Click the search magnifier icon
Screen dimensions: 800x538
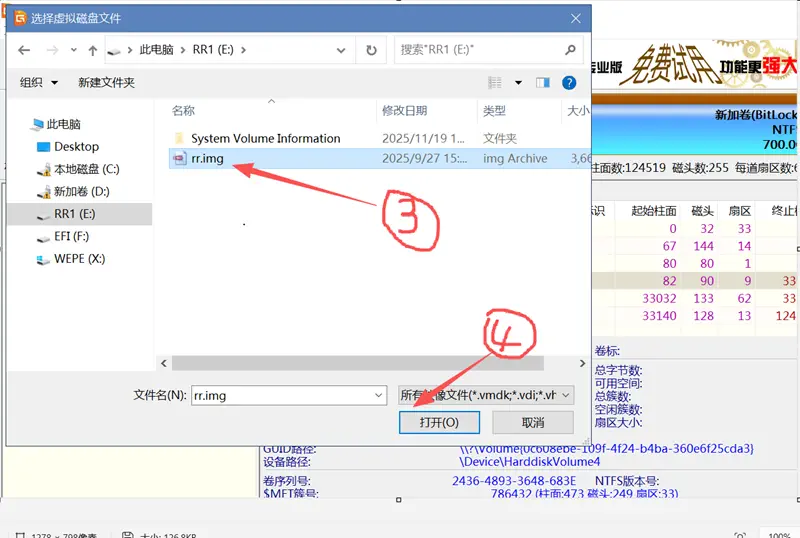[x=570, y=50]
